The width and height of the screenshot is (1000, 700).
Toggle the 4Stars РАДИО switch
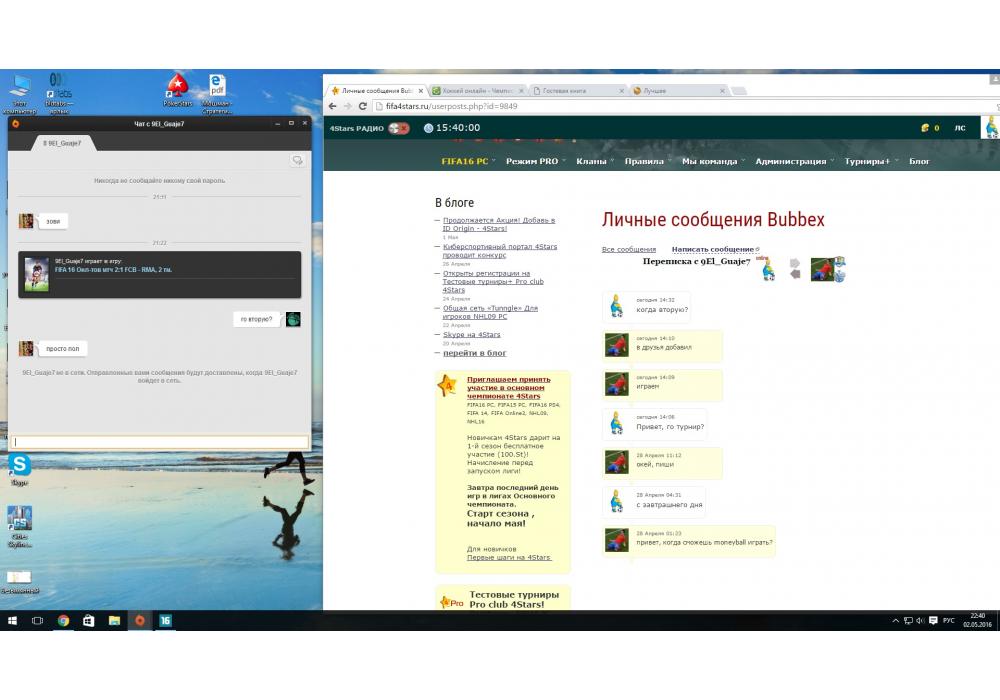[x=399, y=128]
